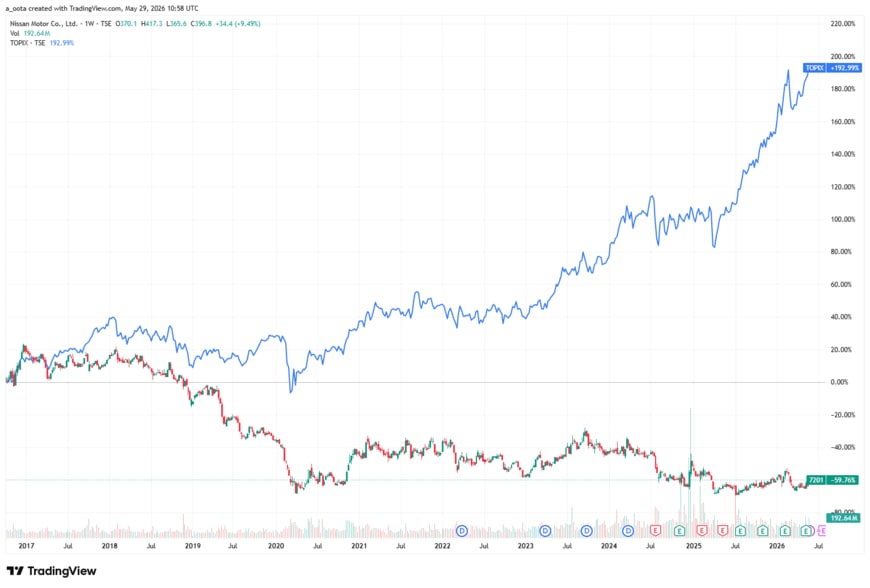Viewport: 870px width, 588px height.
Task: Click the TradingView logo
Action: point(52,571)
